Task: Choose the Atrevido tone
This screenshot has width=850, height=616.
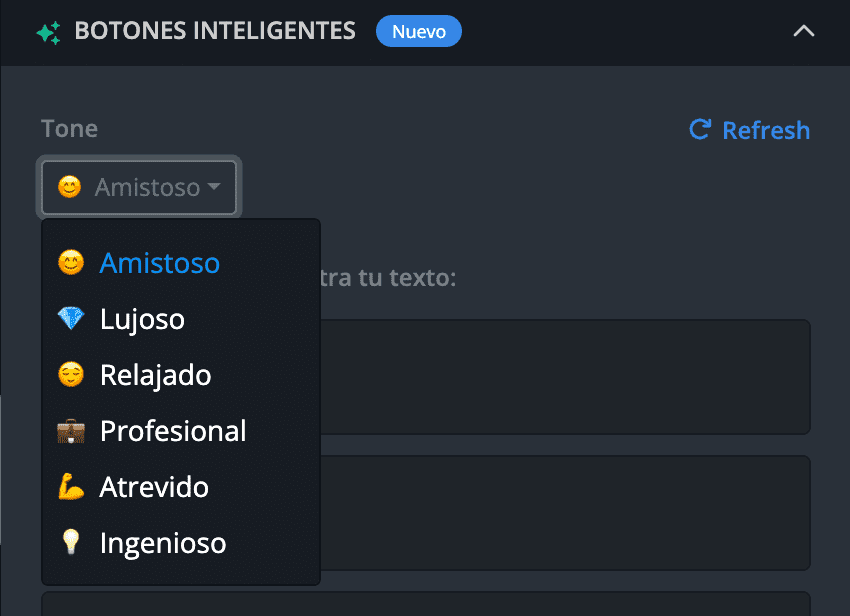Action: [x=181, y=486]
